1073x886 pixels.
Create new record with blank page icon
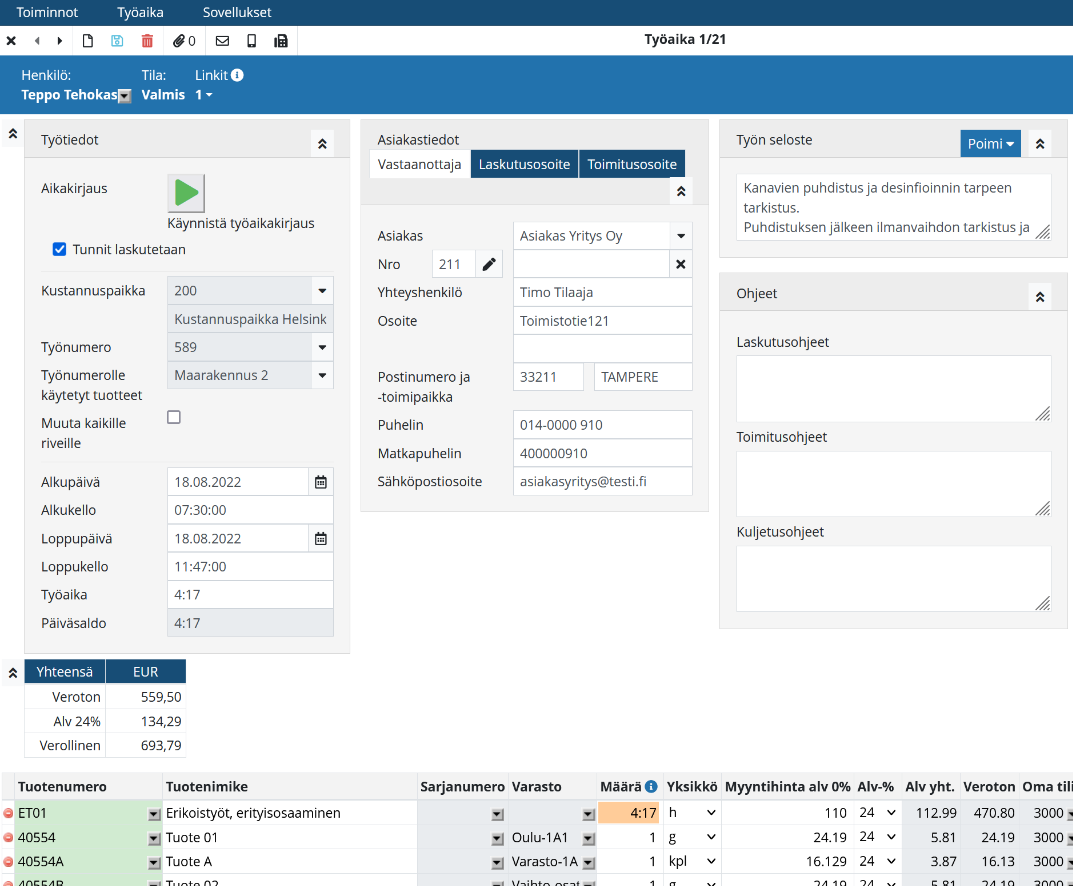(88, 41)
